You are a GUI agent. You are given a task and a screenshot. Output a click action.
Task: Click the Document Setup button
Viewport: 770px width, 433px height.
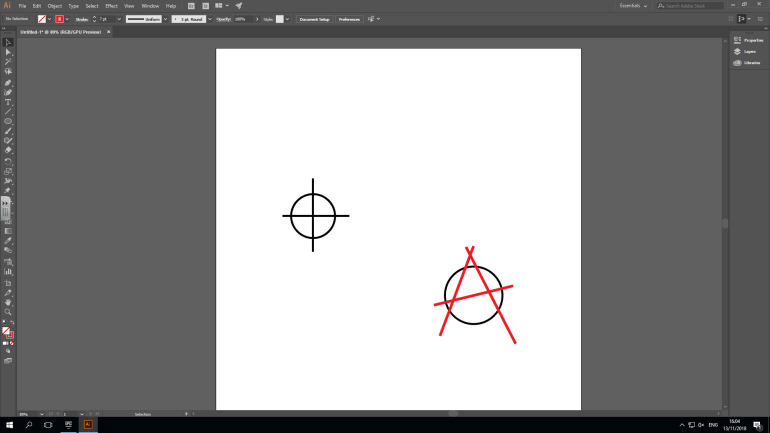[314, 19]
